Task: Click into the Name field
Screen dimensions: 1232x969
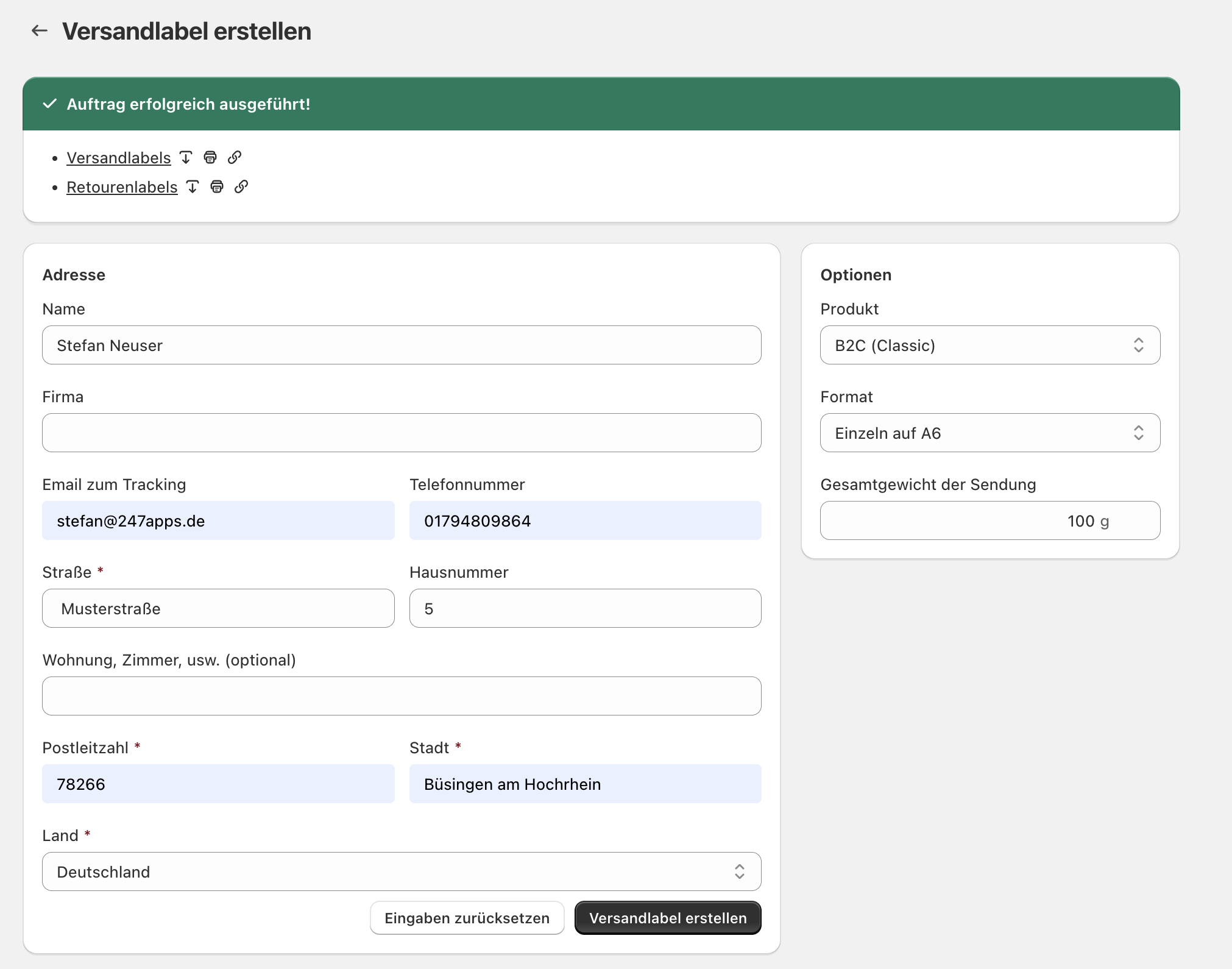Action: [401, 345]
